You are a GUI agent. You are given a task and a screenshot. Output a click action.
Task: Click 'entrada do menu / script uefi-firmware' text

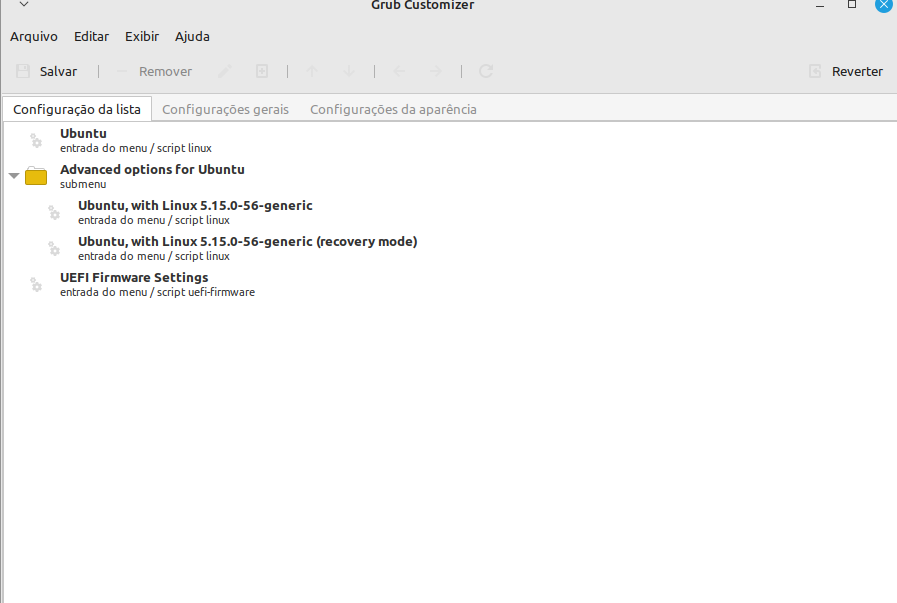click(x=157, y=292)
